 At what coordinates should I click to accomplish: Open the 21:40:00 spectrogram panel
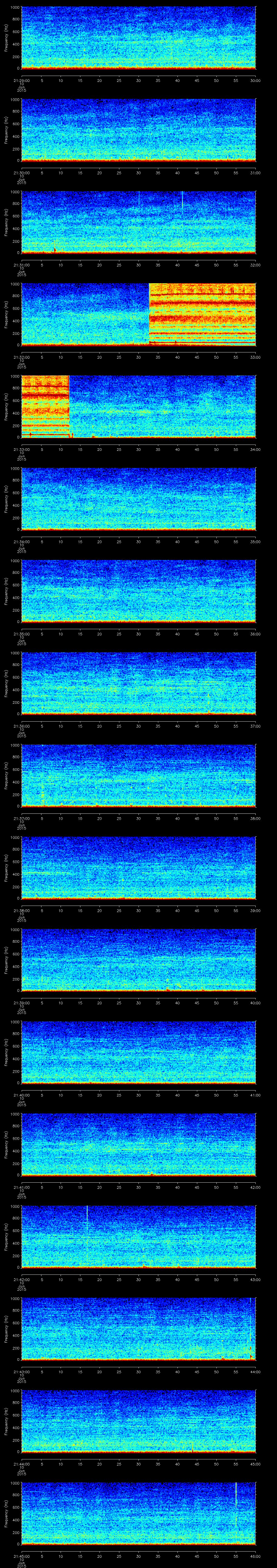point(138,1052)
